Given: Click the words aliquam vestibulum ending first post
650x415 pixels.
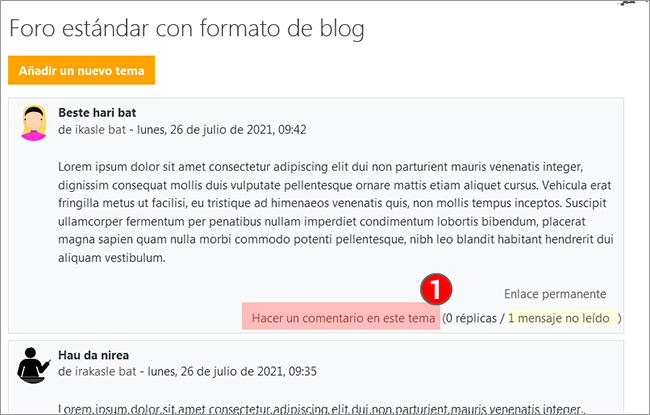Looking at the screenshot, I should (111, 257).
